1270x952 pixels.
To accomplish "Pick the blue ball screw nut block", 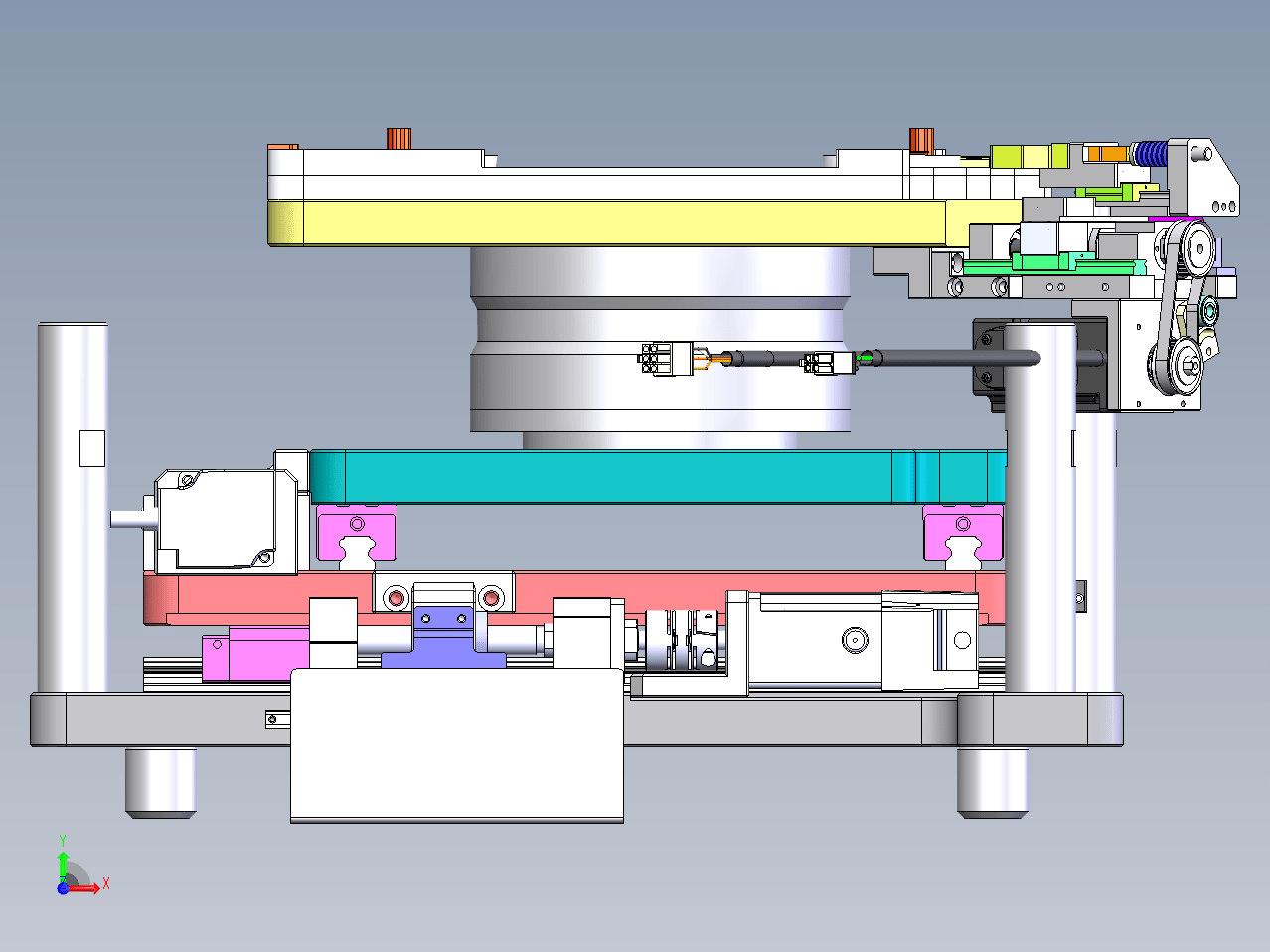I will pos(444,638).
